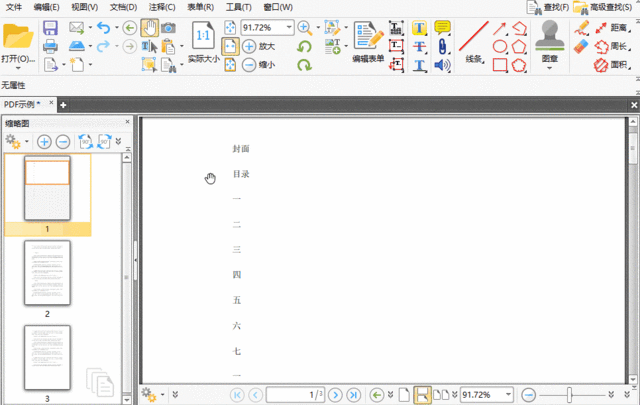Select page 2 thumbnail in sidebar
This screenshot has width=640, height=405.
point(49,273)
